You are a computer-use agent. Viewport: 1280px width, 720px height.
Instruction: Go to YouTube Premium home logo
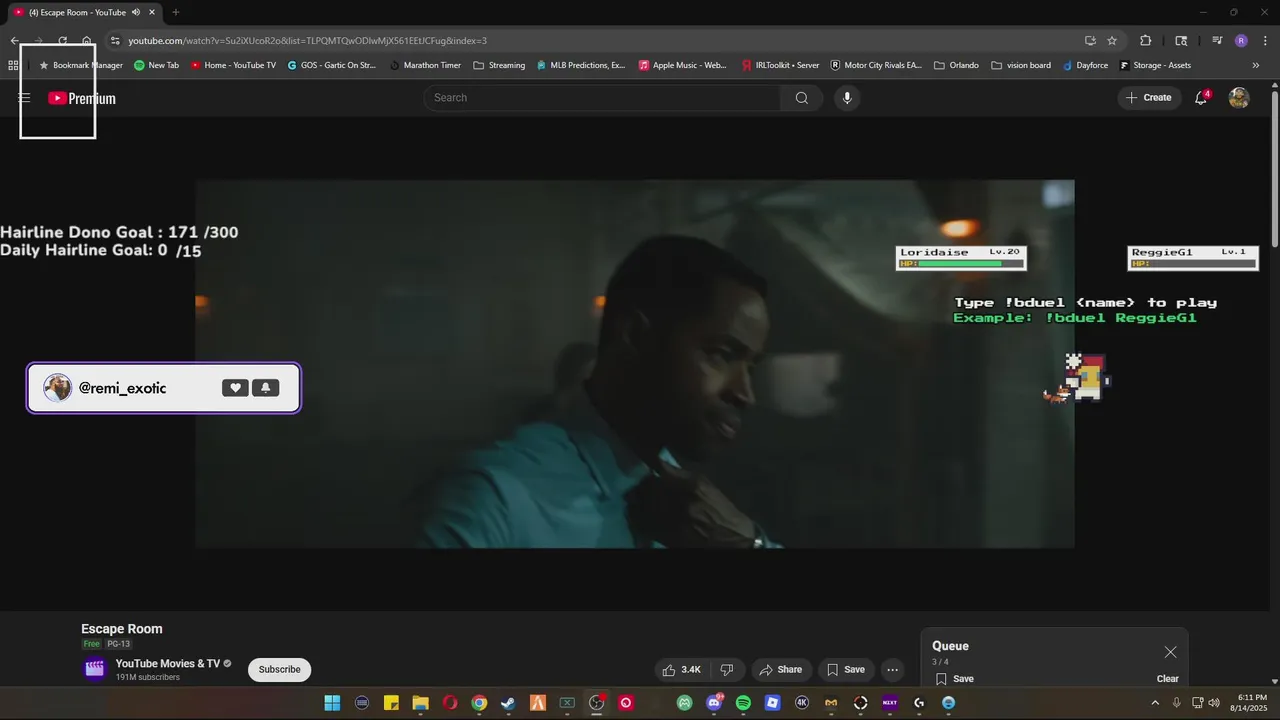82,98
